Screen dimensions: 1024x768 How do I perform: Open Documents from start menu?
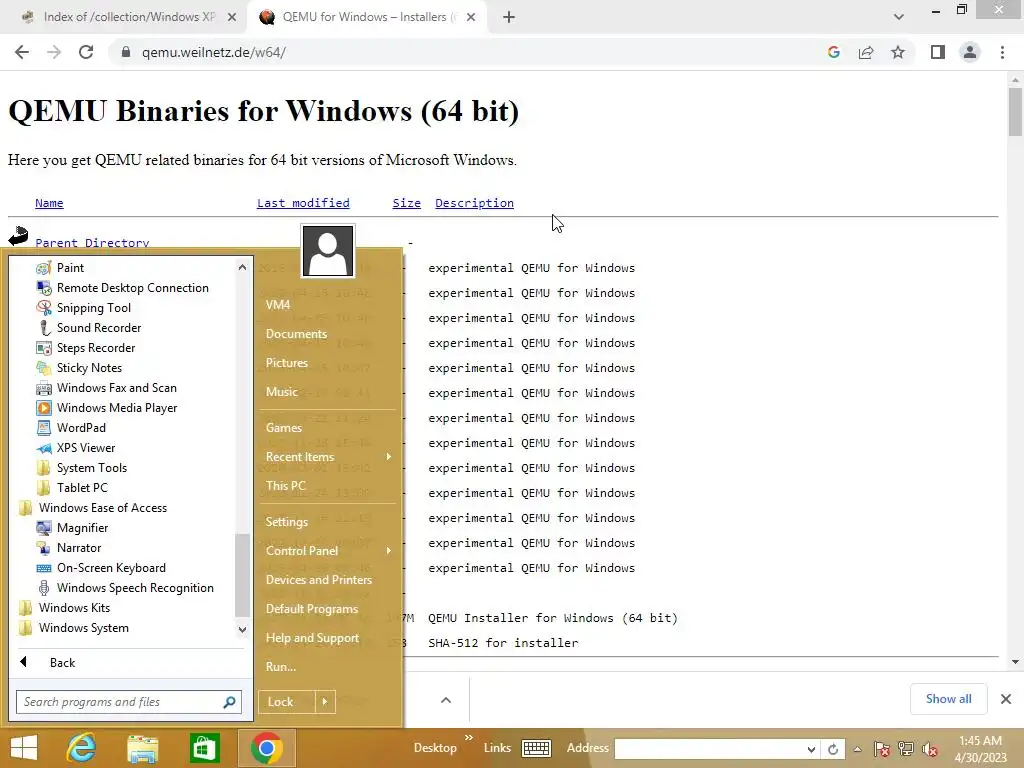click(296, 334)
